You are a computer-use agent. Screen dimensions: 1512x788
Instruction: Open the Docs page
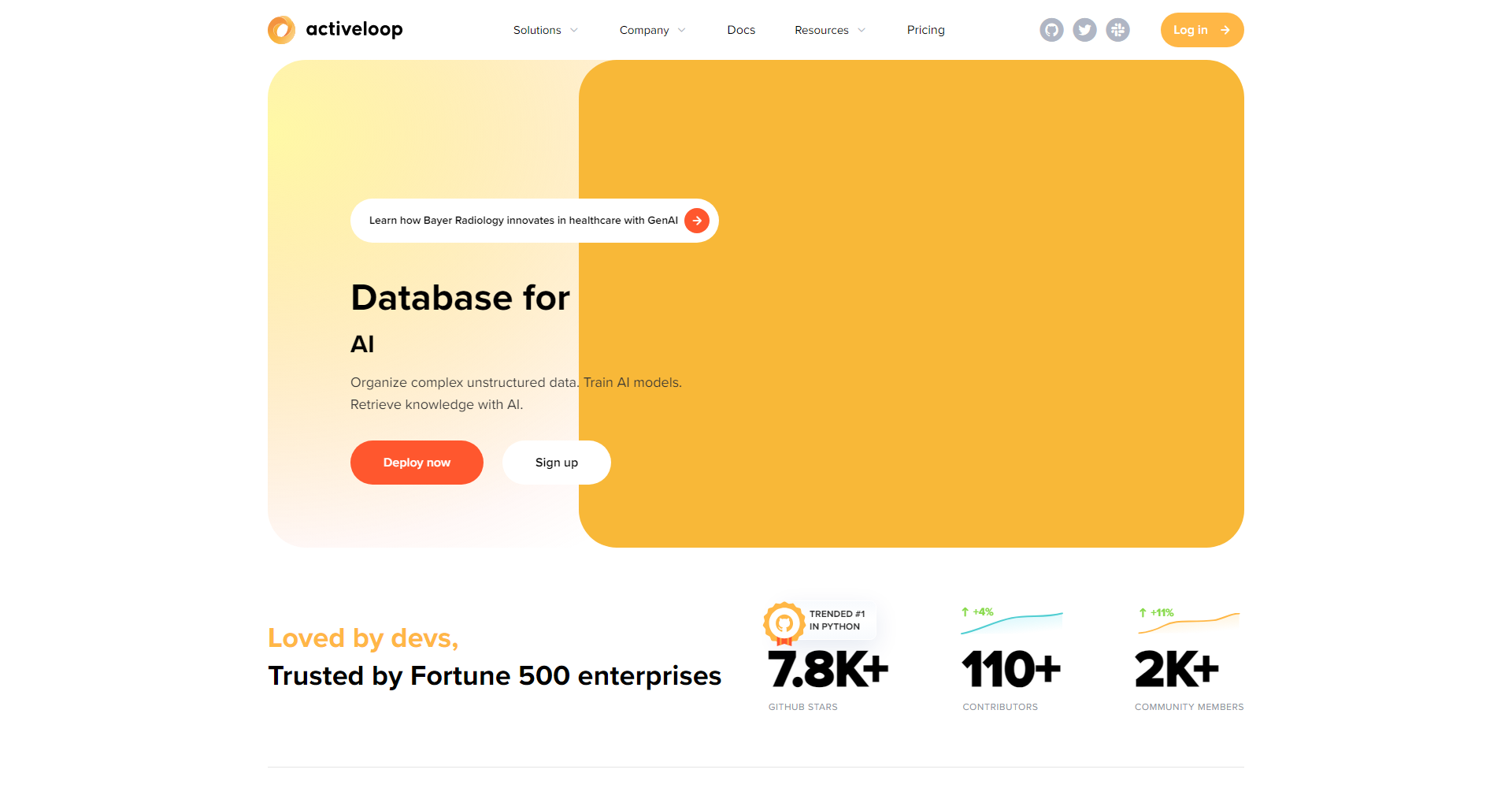pos(741,30)
